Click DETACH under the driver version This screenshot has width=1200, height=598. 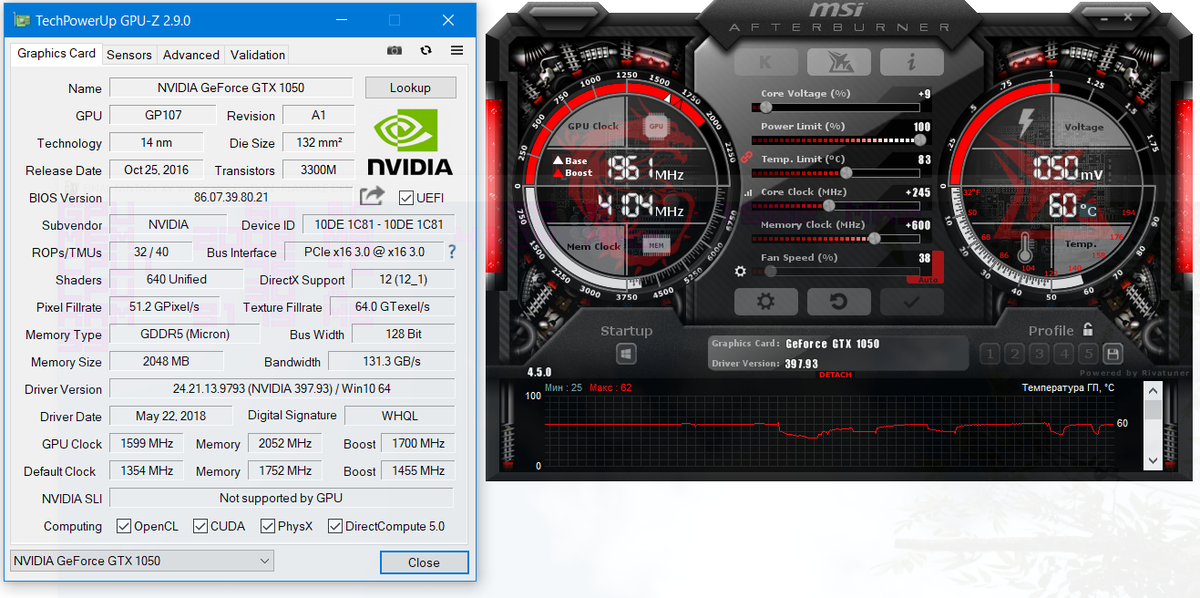(835, 375)
